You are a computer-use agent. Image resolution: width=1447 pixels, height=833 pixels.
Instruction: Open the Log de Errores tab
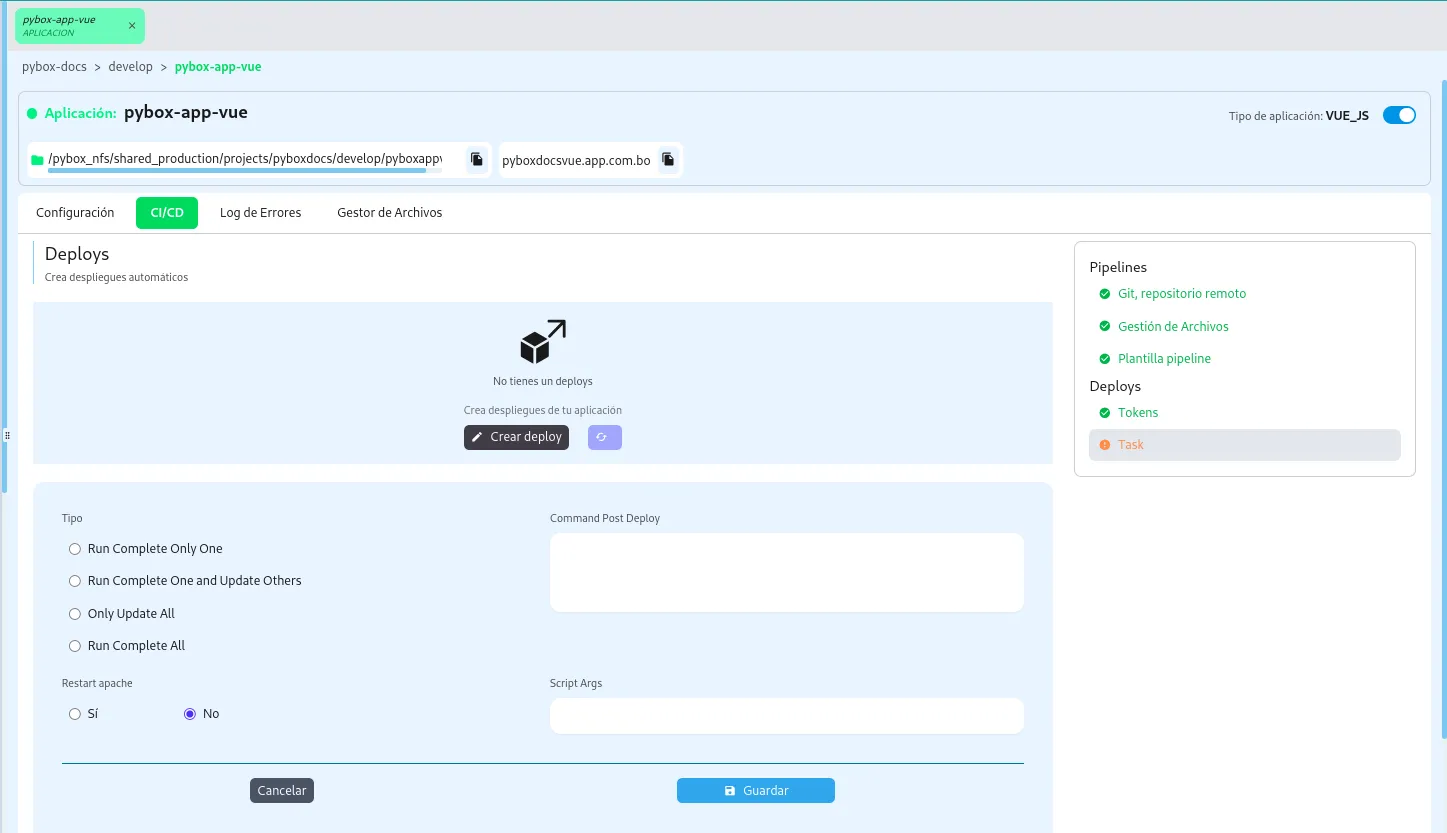point(260,213)
